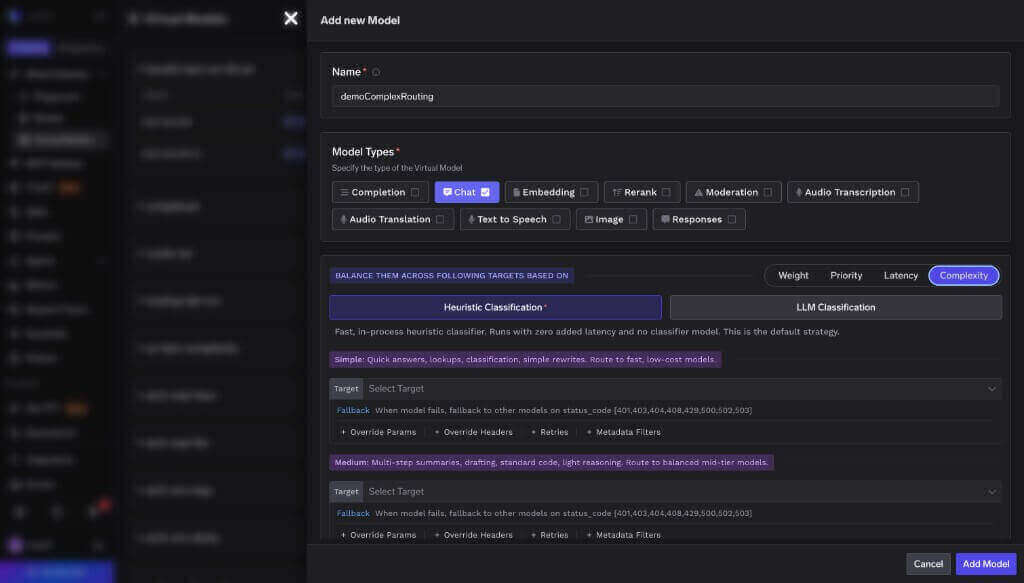Viewport: 1024px width, 583px height.
Task: Click the Image picture icon
Action: [x=588, y=219]
